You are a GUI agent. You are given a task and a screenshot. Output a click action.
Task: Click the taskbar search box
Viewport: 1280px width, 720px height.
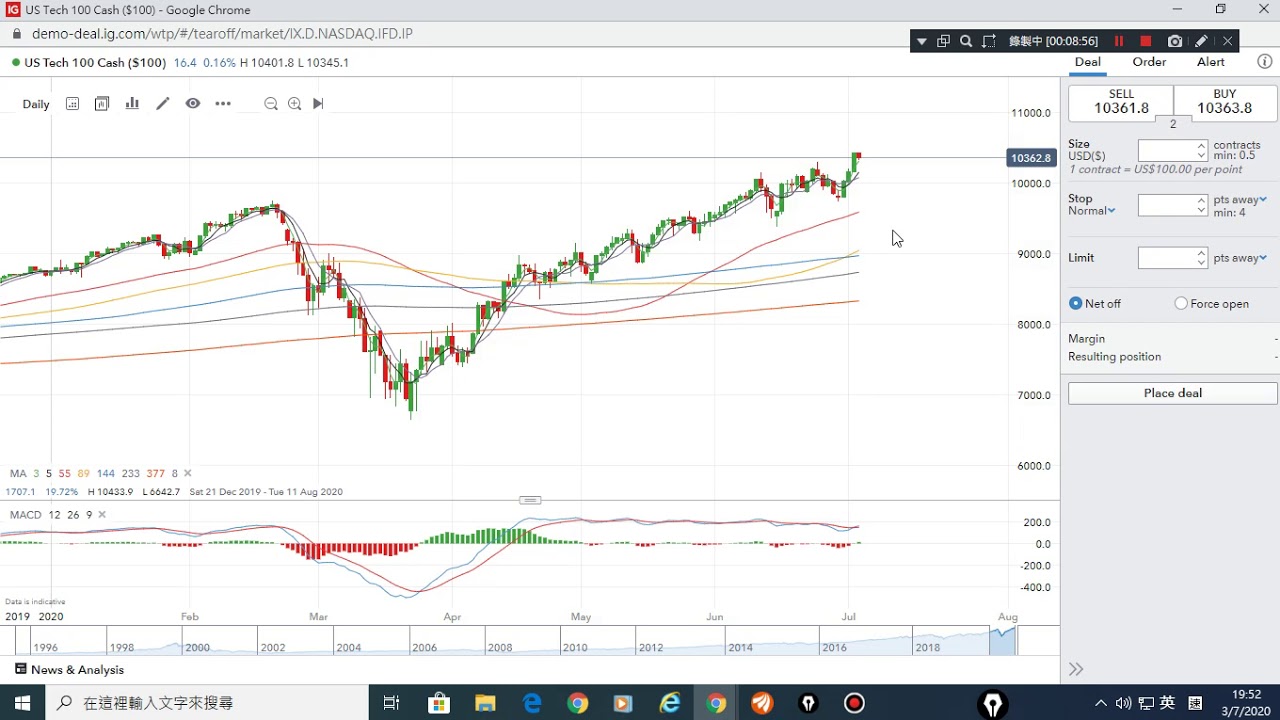(x=207, y=703)
